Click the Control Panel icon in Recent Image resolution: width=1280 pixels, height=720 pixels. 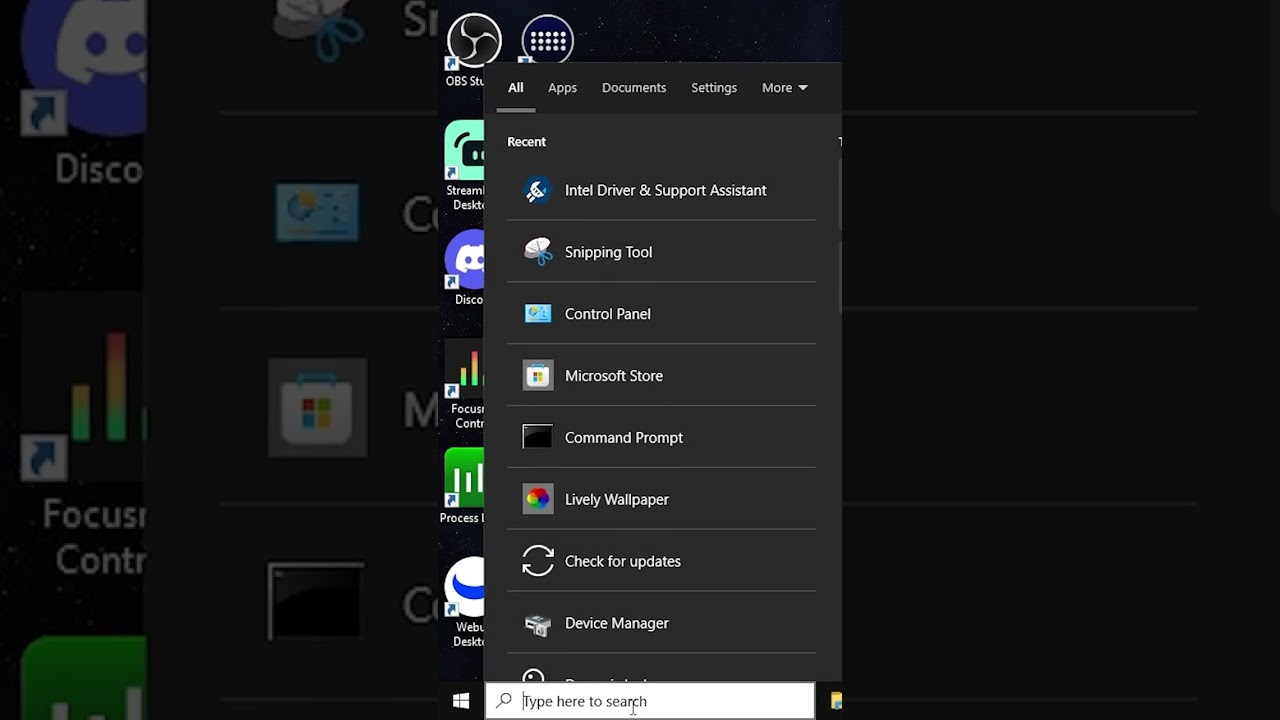pyautogui.click(x=538, y=314)
